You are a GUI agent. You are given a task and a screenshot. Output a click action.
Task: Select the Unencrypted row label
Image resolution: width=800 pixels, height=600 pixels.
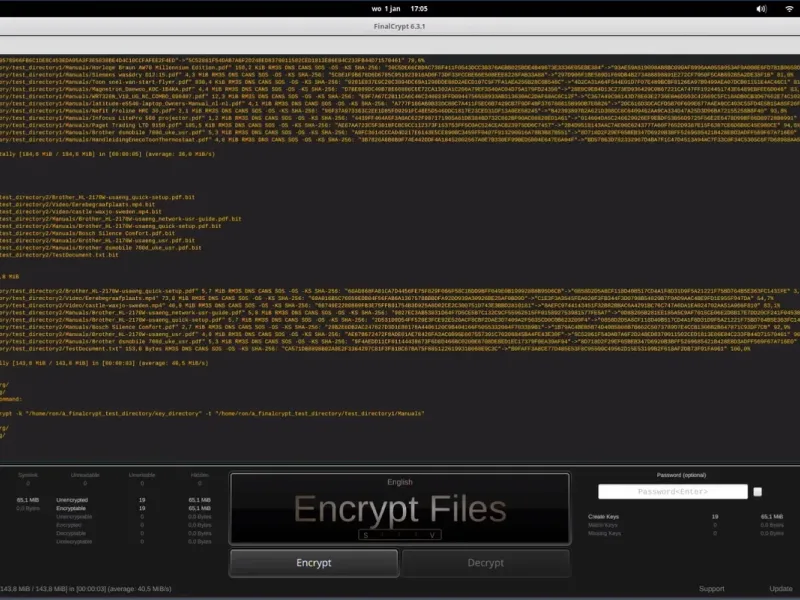(72, 500)
